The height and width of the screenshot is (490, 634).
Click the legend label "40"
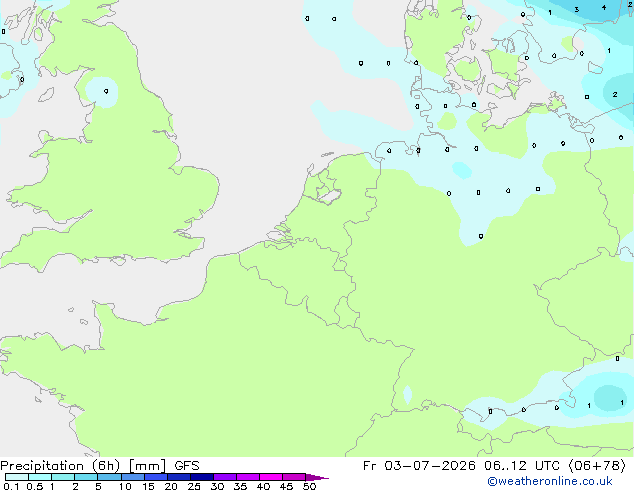[263, 486]
